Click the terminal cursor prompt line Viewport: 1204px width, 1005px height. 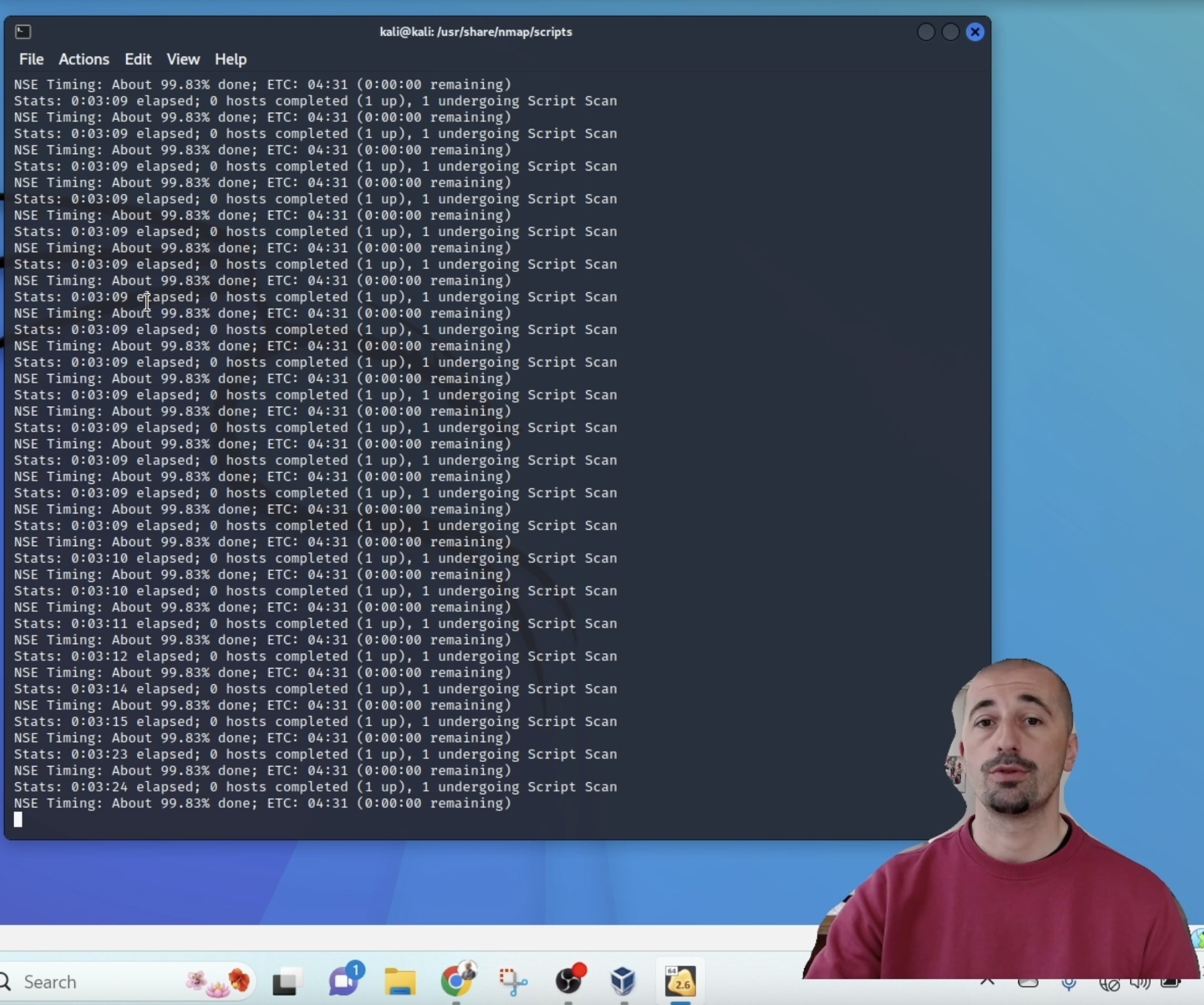[18, 820]
